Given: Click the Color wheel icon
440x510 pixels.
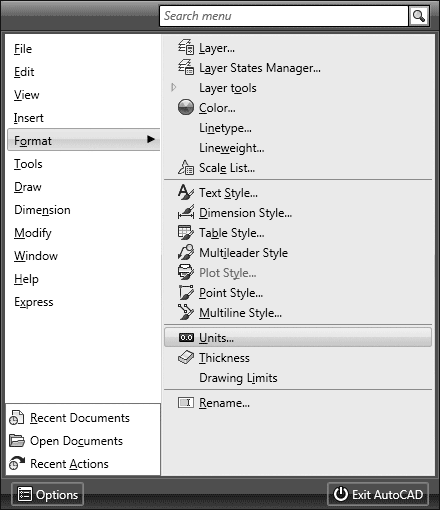Looking at the screenshot, I should coord(186,107).
